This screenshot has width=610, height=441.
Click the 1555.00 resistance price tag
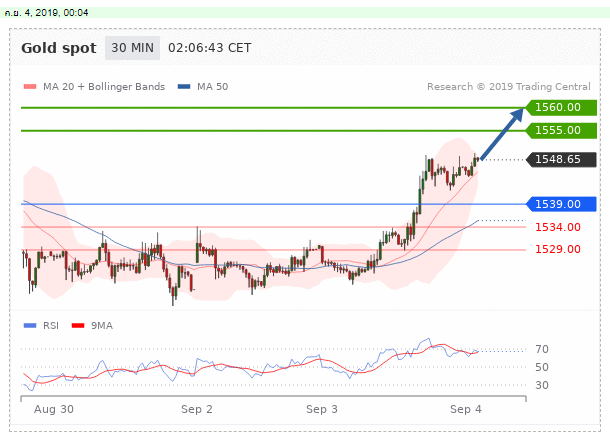[x=561, y=130]
